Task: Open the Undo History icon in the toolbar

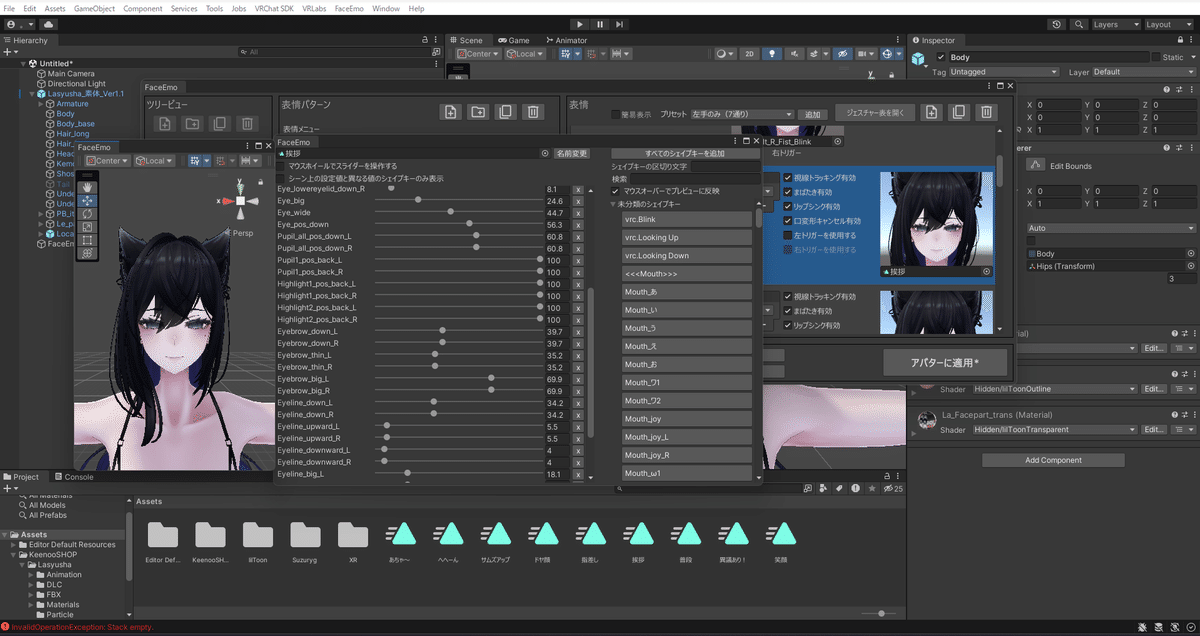Action: (x=1057, y=24)
